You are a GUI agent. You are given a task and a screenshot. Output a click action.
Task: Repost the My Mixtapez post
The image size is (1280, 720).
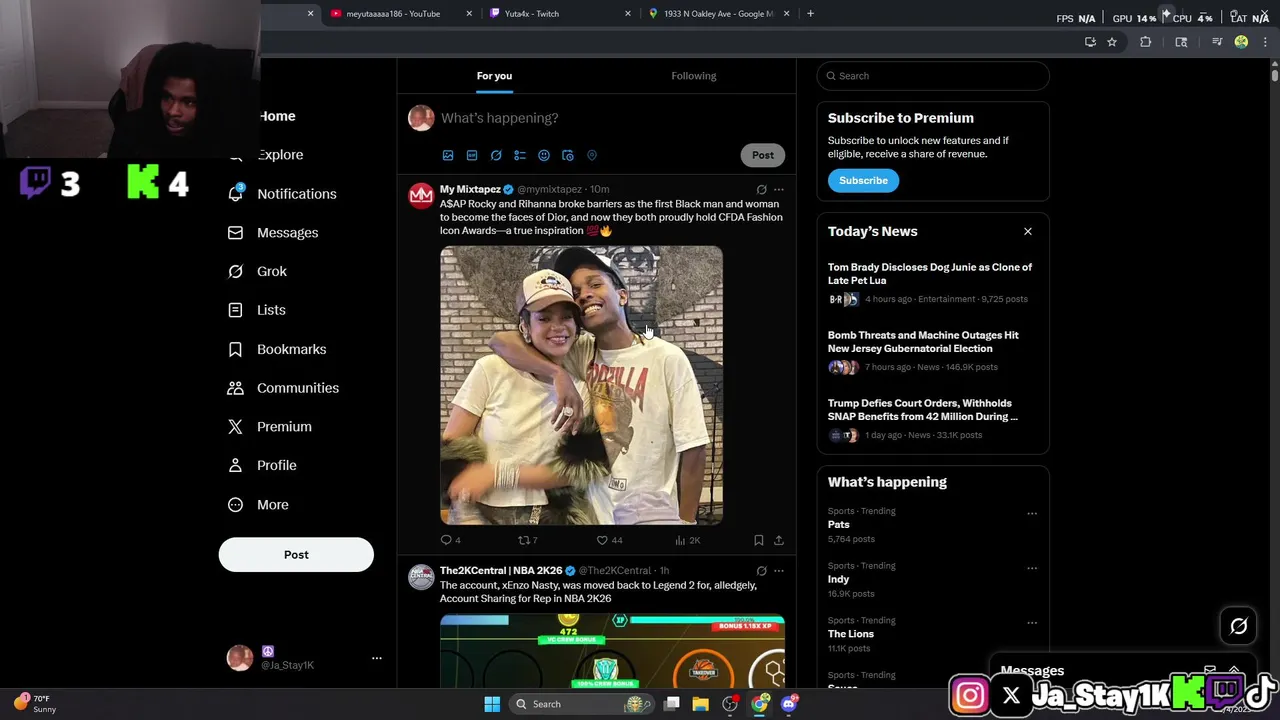click(523, 540)
